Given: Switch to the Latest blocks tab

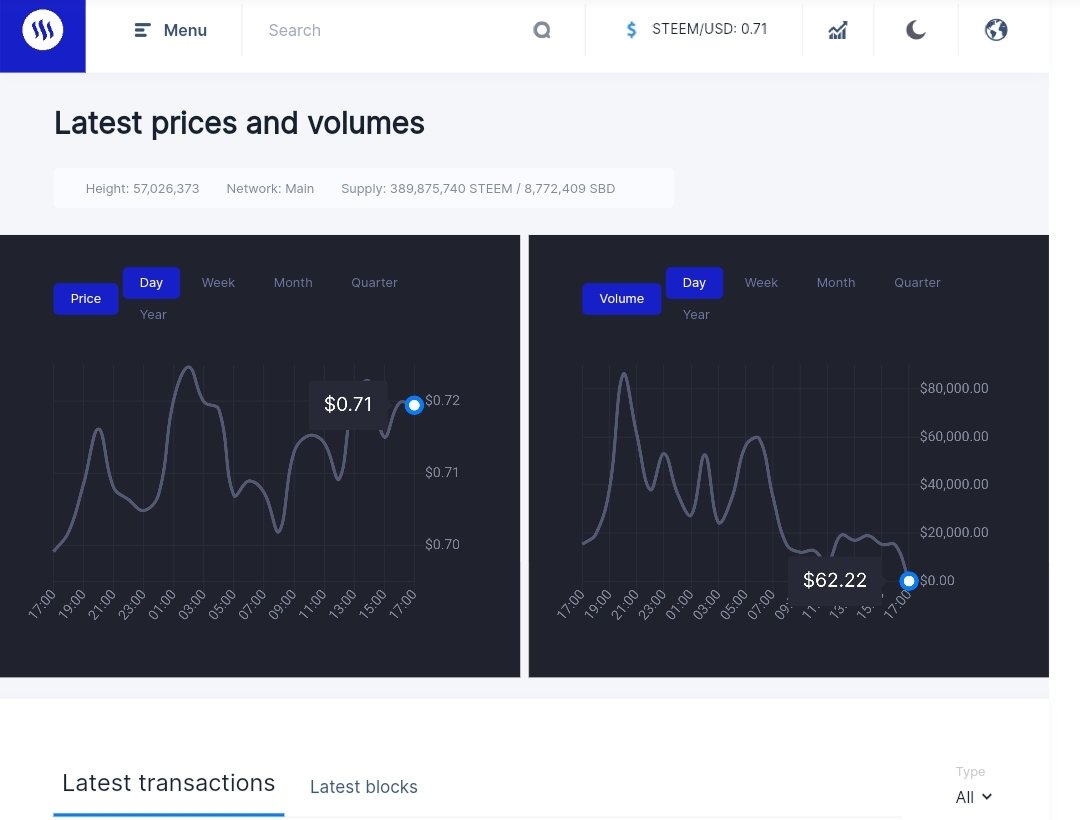Looking at the screenshot, I should tap(364, 787).
